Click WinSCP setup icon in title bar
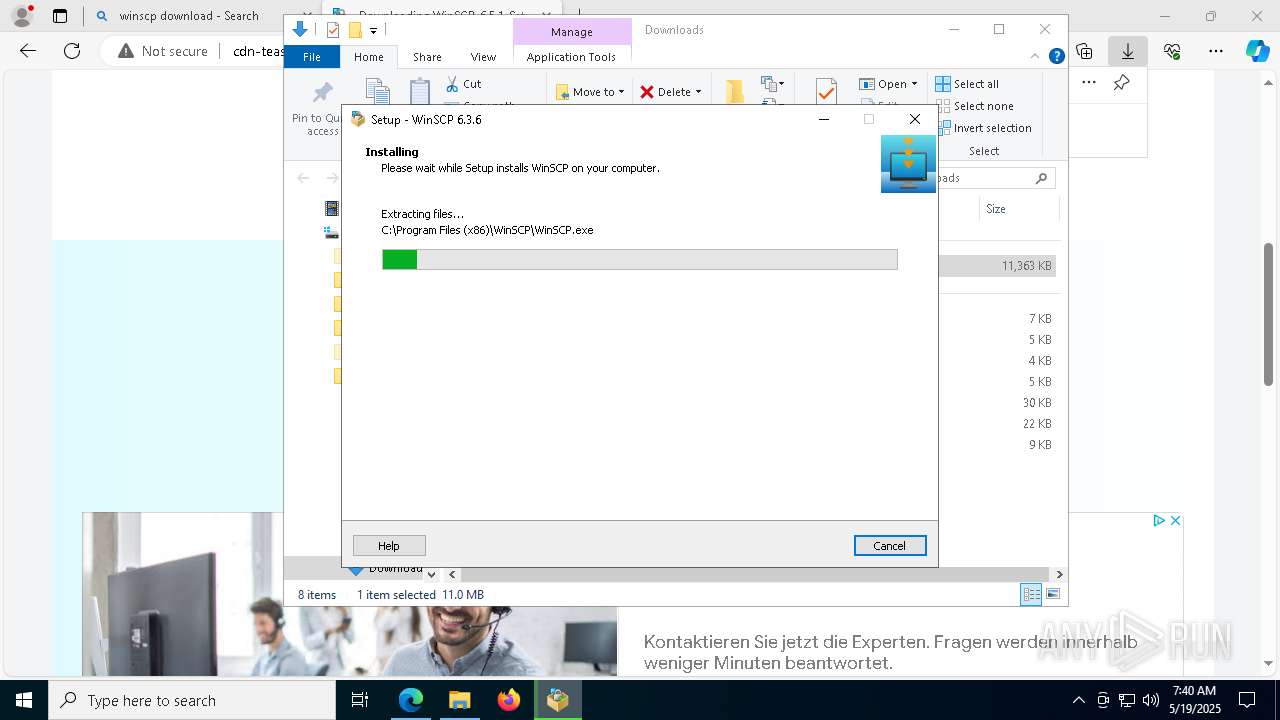The image size is (1280, 720). [358, 119]
